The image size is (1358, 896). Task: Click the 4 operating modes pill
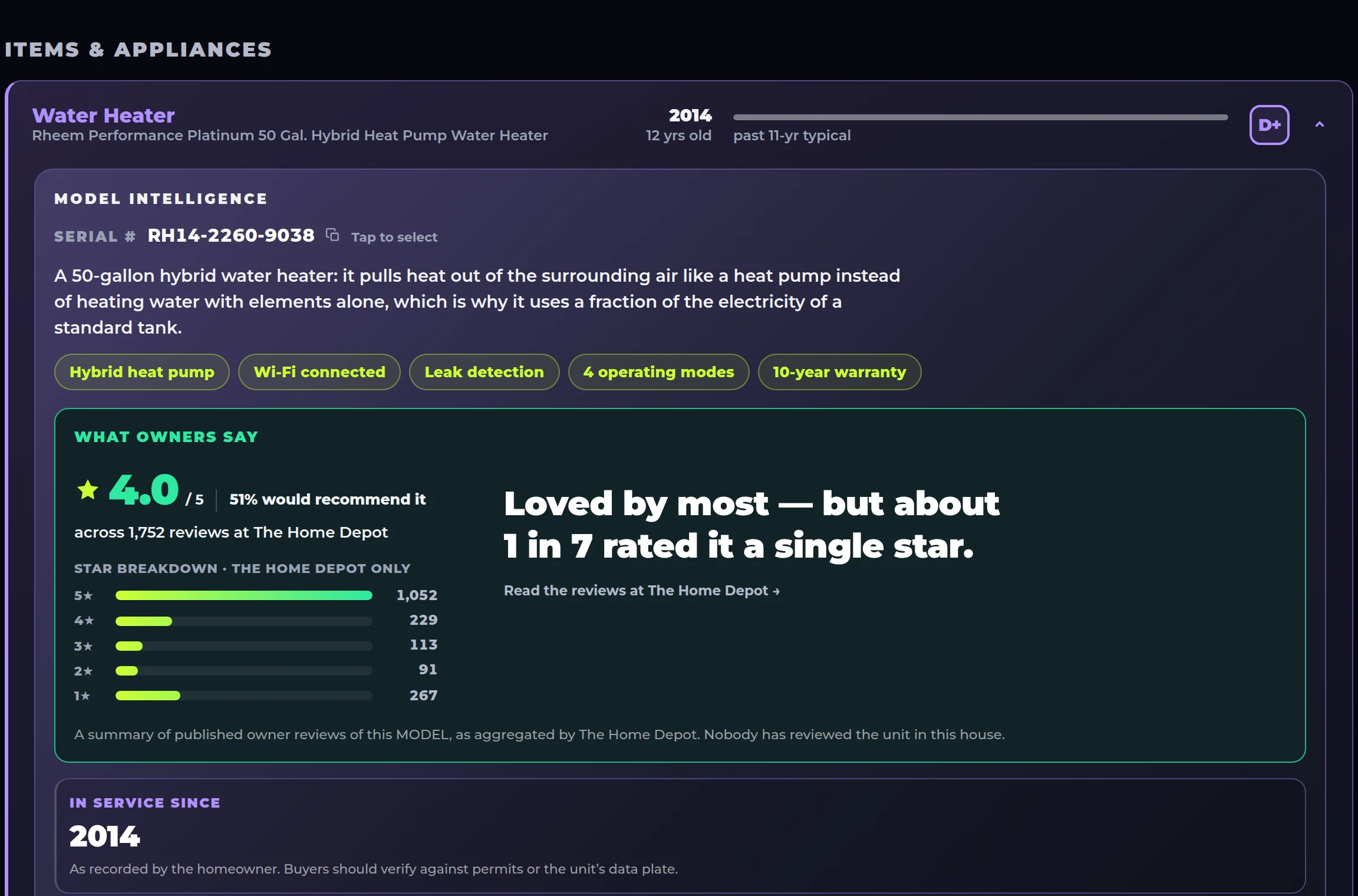(x=658, y=372)
